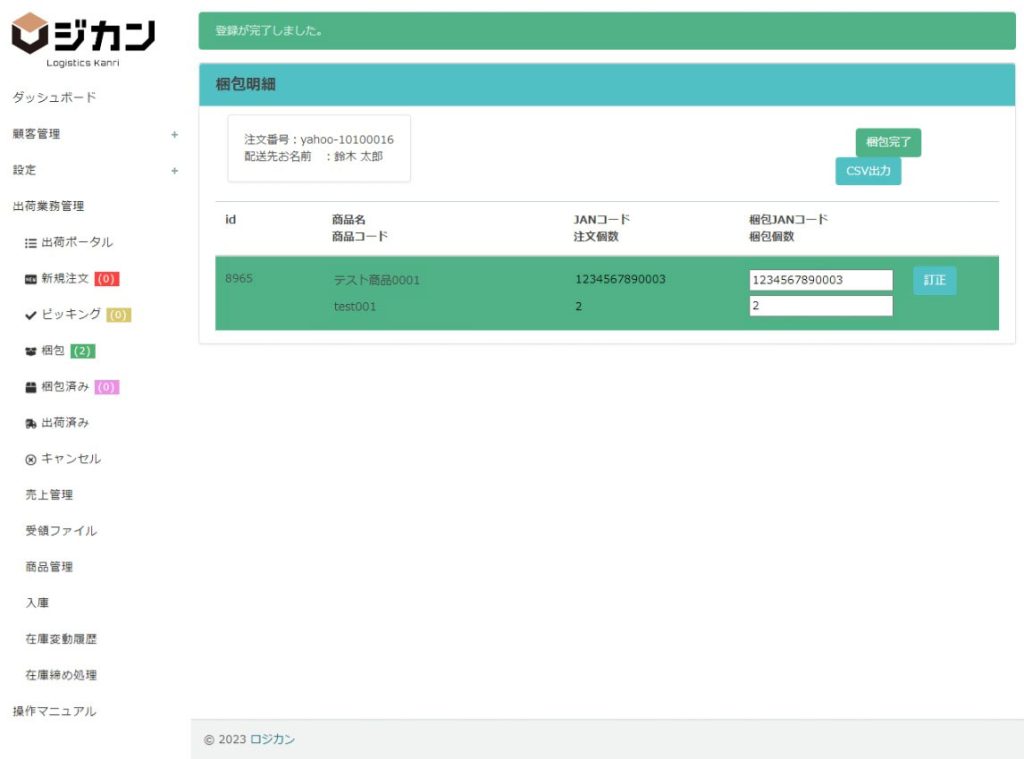The image size is (1024, 759).
Task: Open 商品管理 in the sidebar
Action: tap(49, 567)
